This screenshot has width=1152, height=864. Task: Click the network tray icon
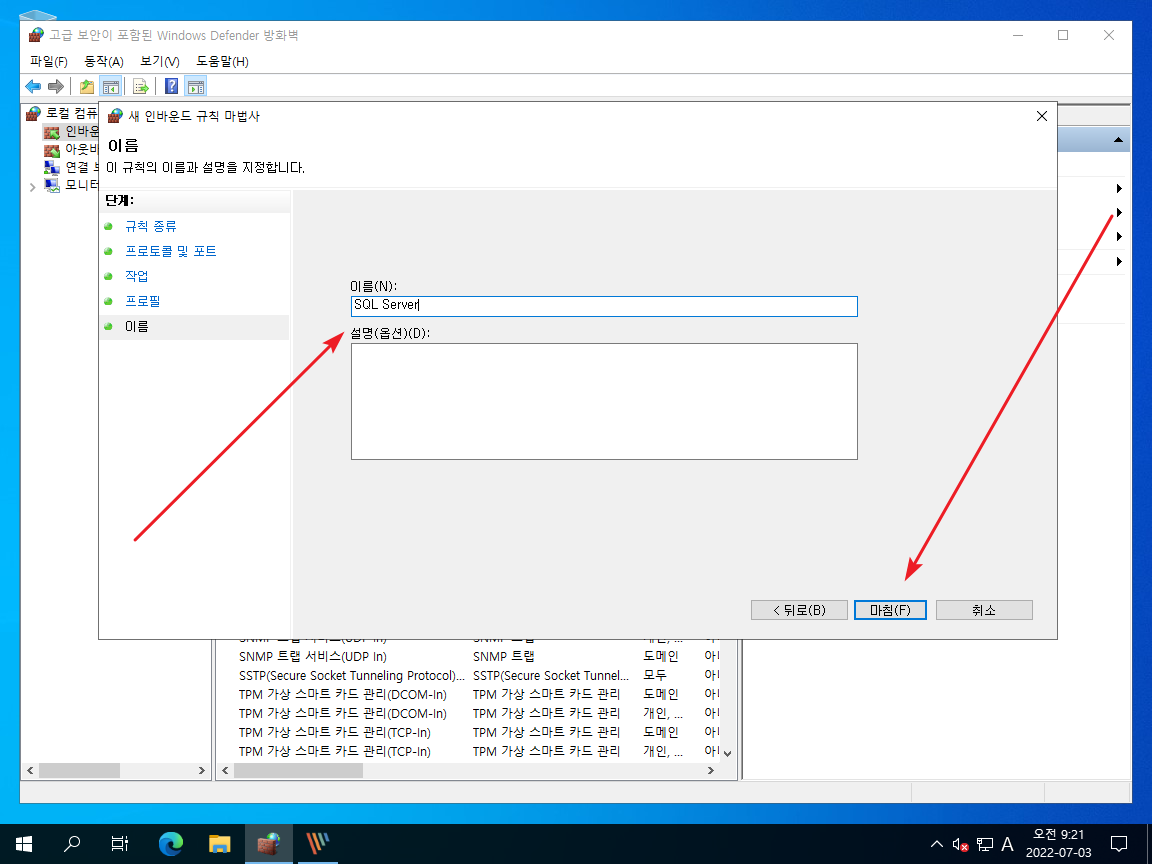(984, 845)
